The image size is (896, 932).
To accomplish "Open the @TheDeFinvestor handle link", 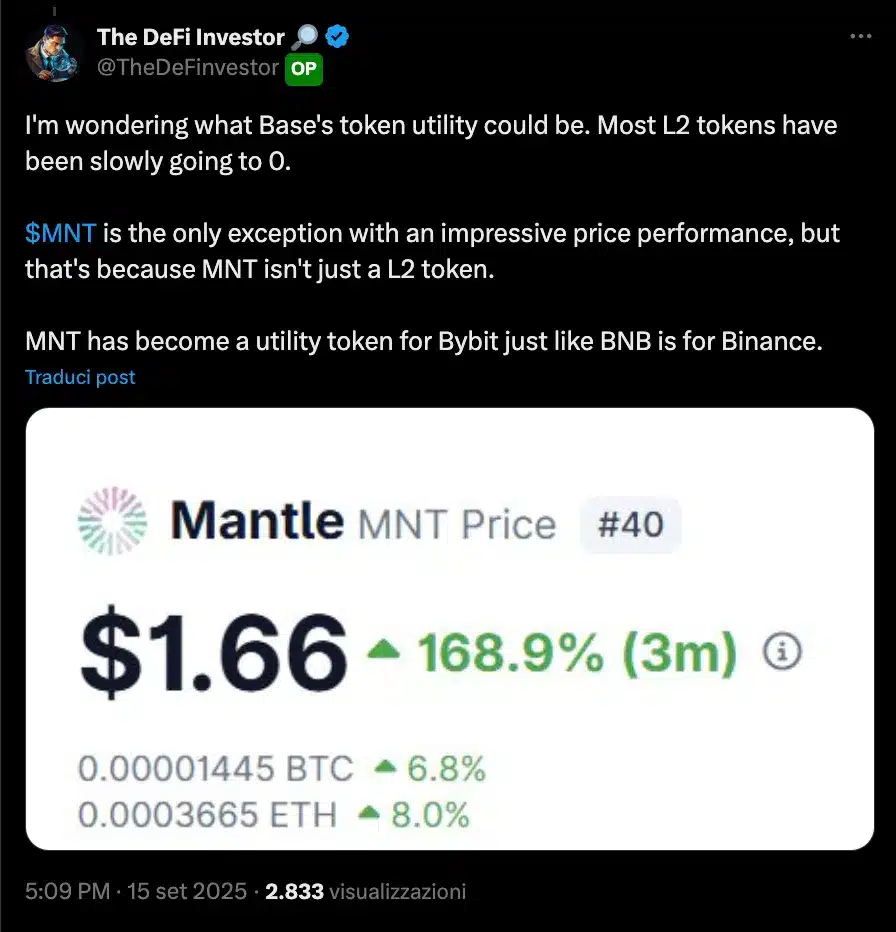I will click(x=188, y=68).
